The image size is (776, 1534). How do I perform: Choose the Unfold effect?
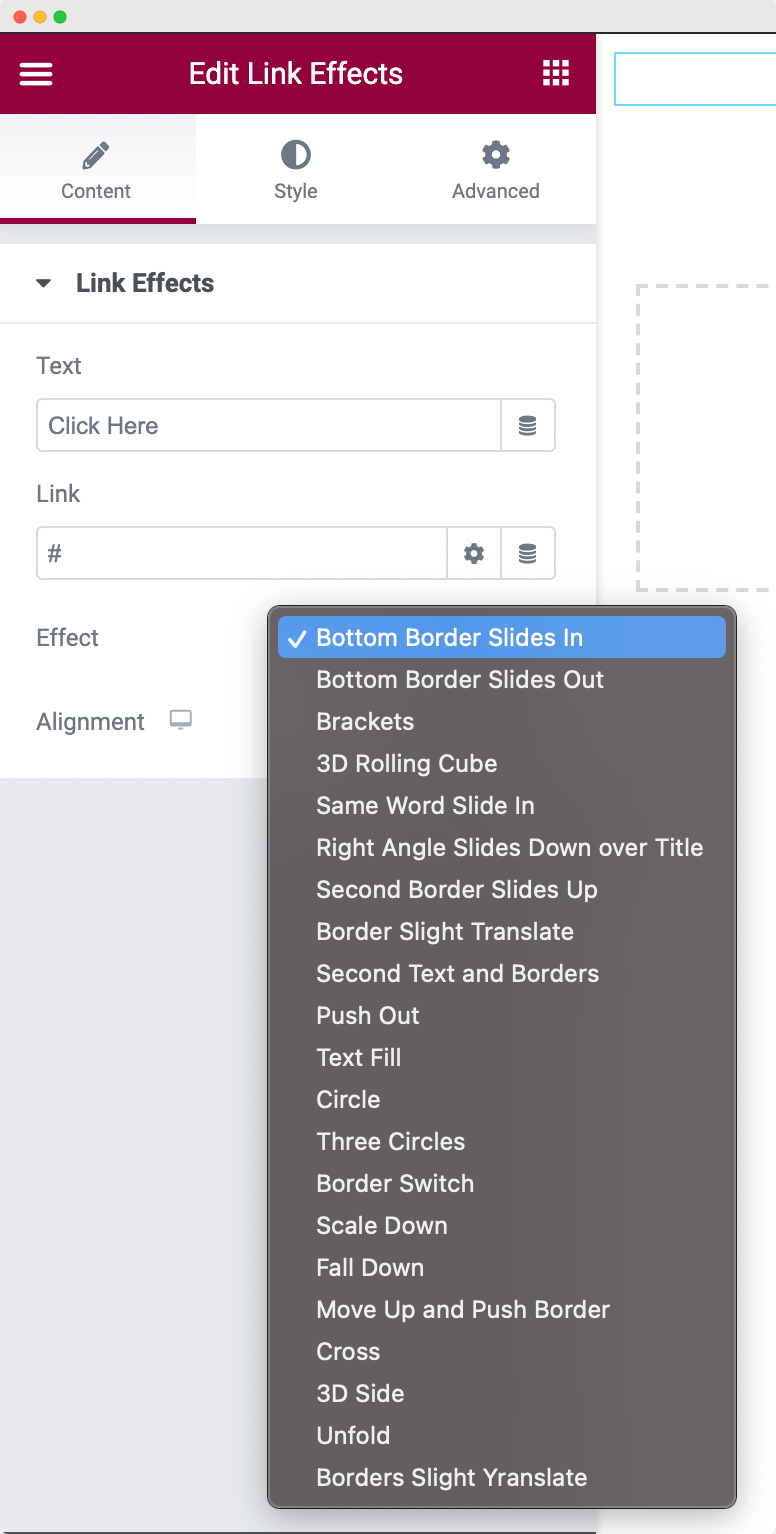pos(353,1435)
